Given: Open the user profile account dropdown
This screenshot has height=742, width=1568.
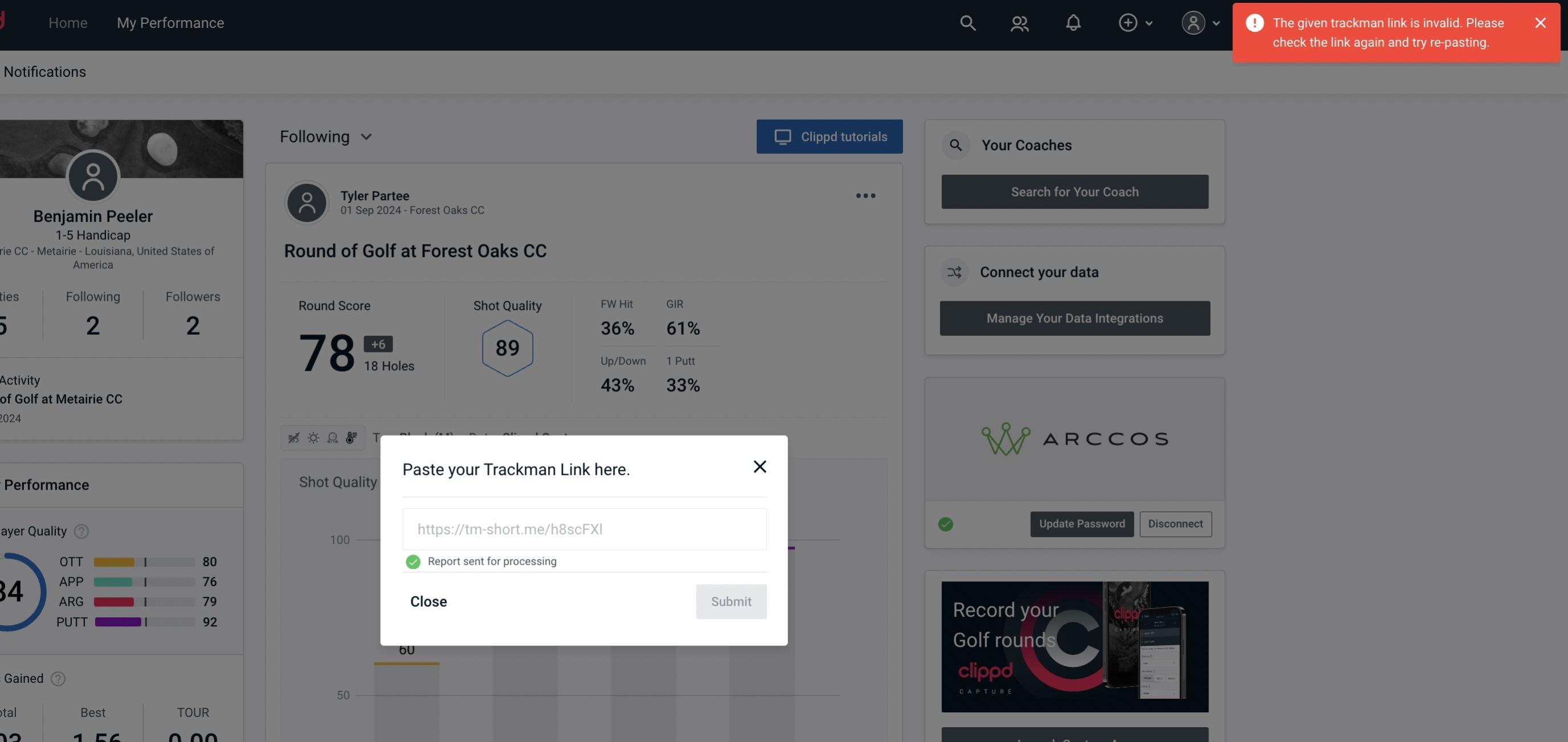Looking at the screenshot, I should (1200, 22).
